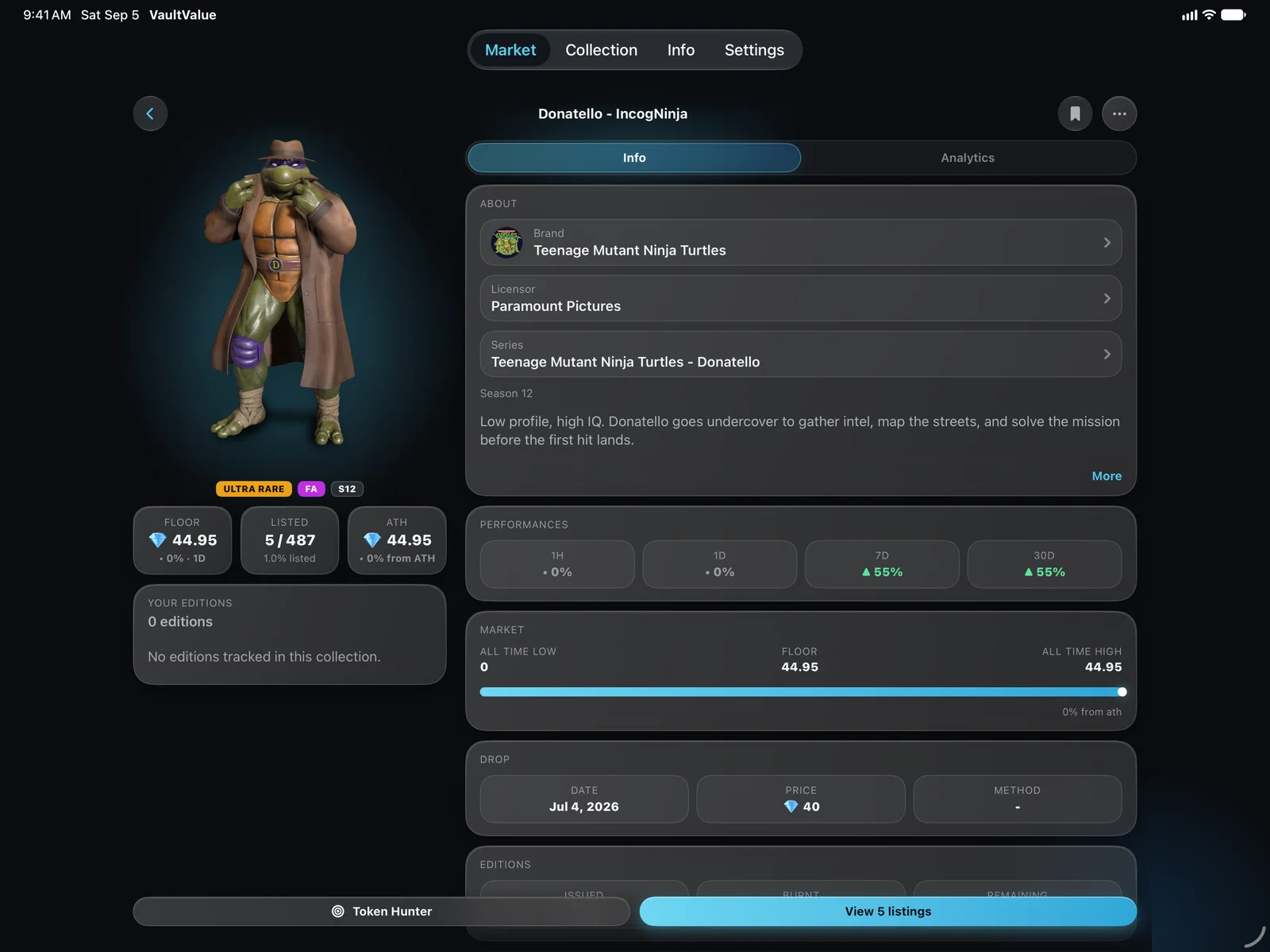This screenshot has width=1270, height=952.
Task: Click the diamond icon beside drop price 40
Action: [791, 807]
